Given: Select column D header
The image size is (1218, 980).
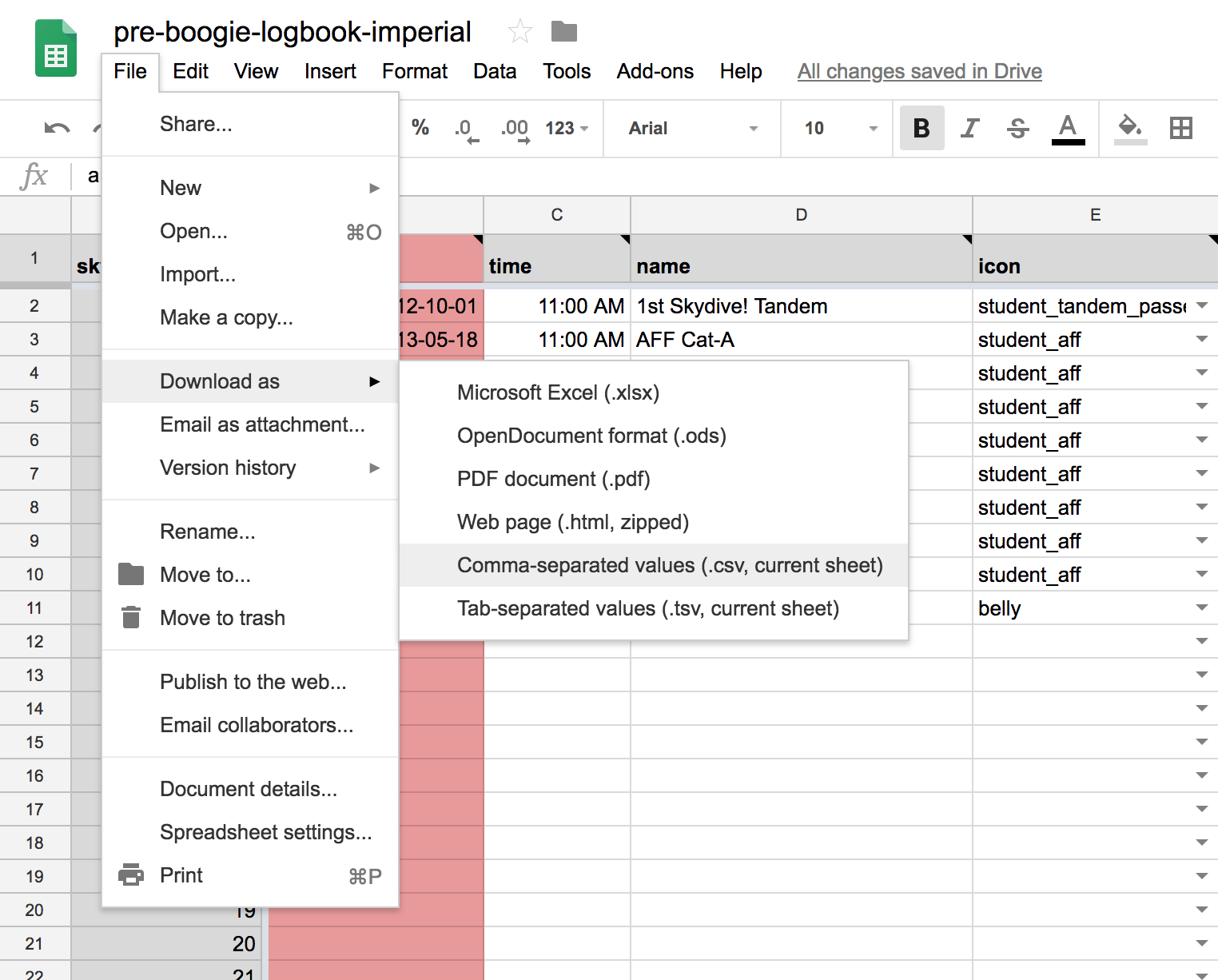Looking at the screenshot, I should click(x=802, y=214).
